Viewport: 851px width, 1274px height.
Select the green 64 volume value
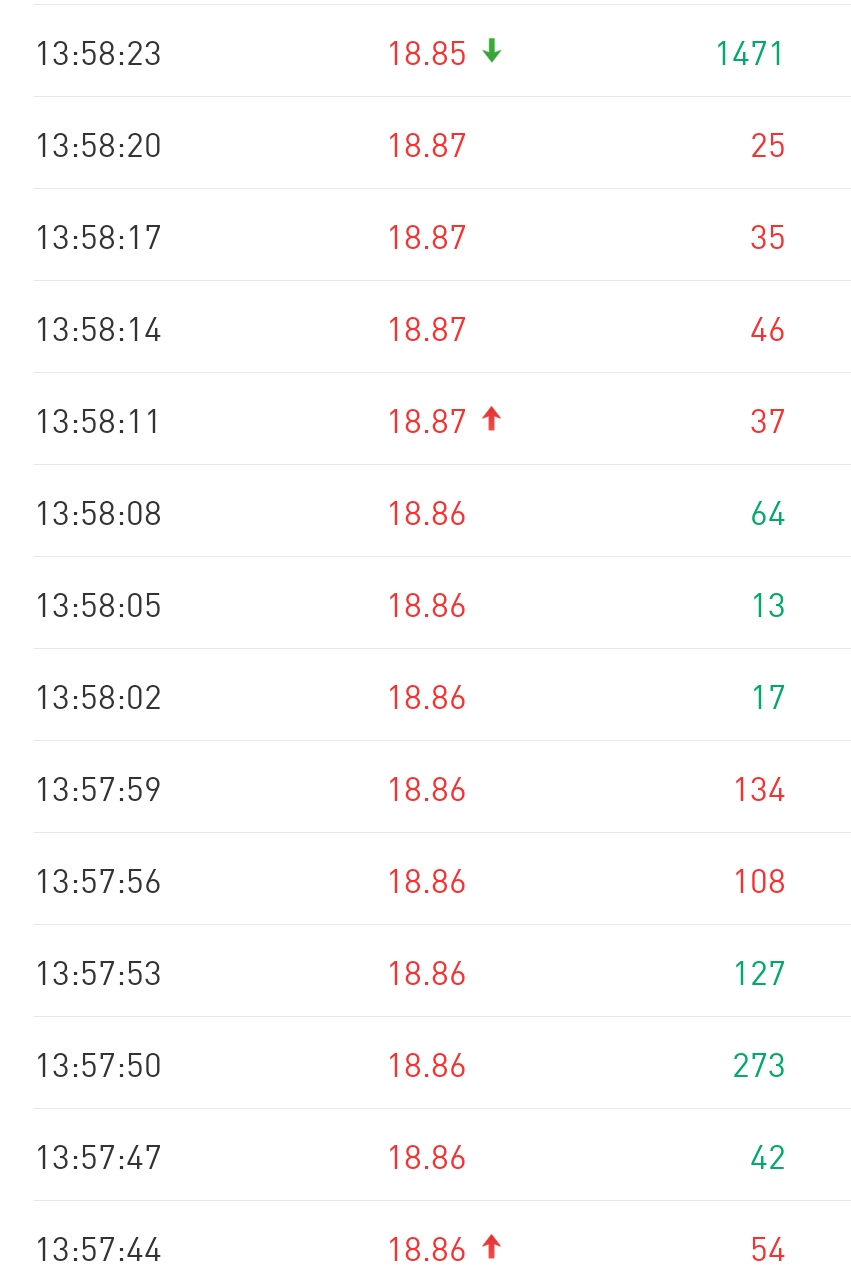tap(768, 514)
